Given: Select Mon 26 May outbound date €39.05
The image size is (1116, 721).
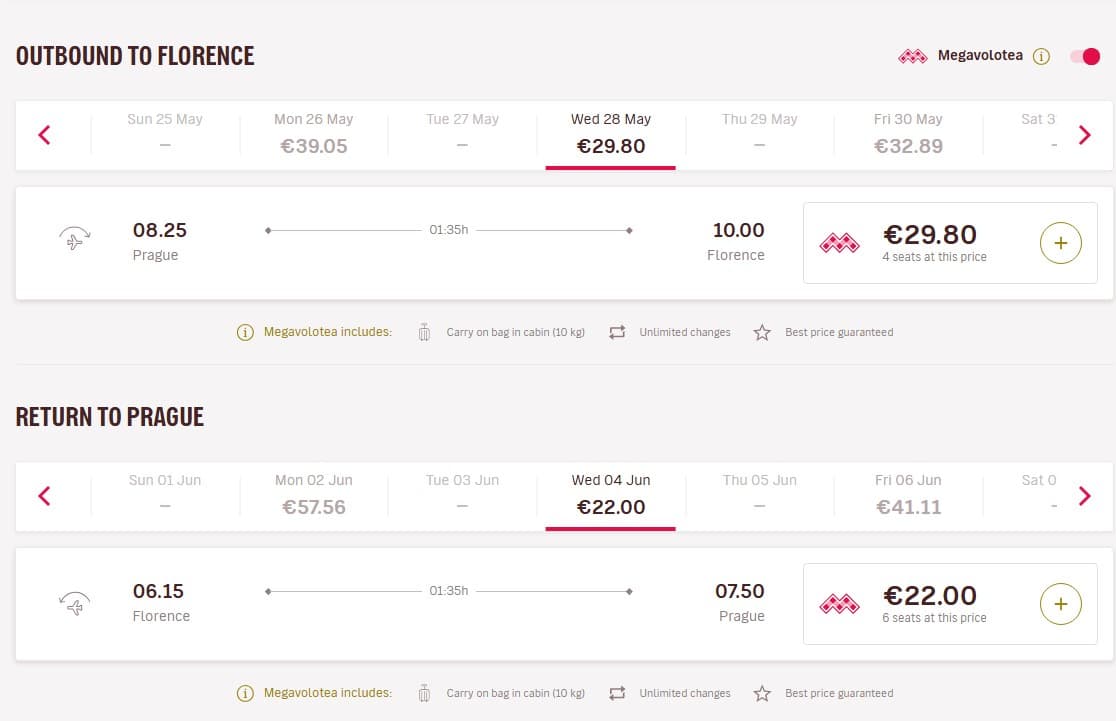Looking at the screenshot, I should (314, 134).
